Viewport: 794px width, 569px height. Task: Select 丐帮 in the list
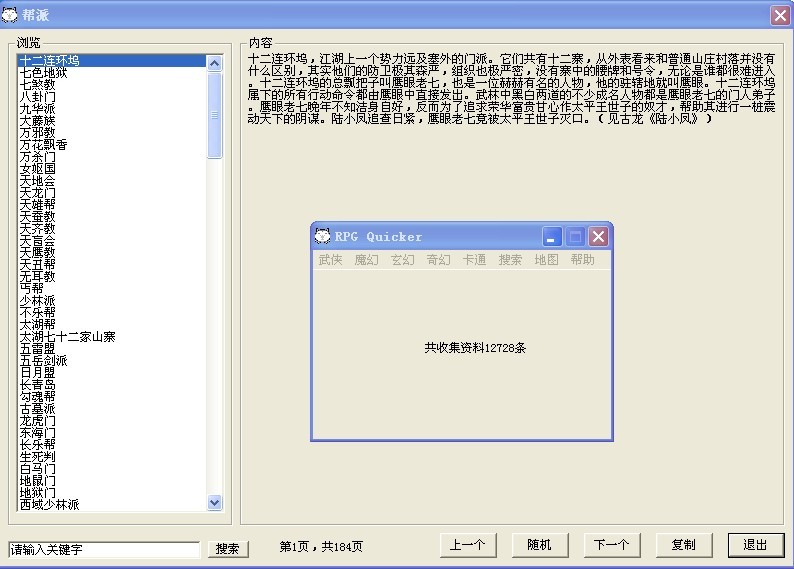point(112,289)
